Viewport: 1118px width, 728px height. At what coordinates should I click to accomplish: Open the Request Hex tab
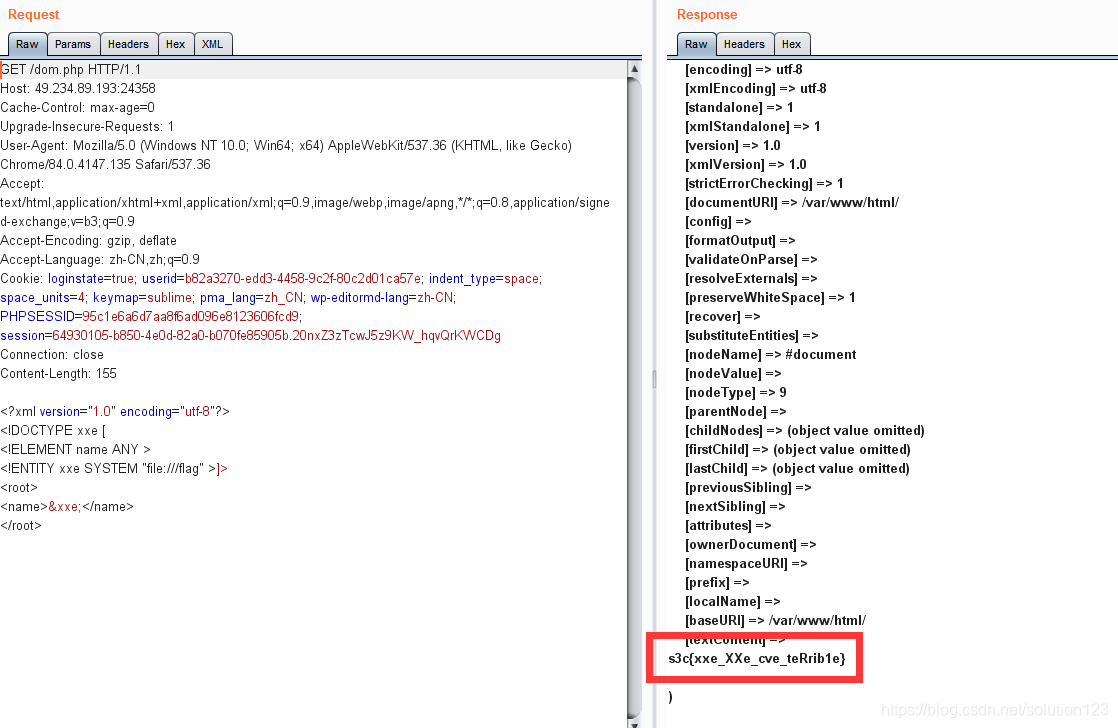tap(175, 44)
